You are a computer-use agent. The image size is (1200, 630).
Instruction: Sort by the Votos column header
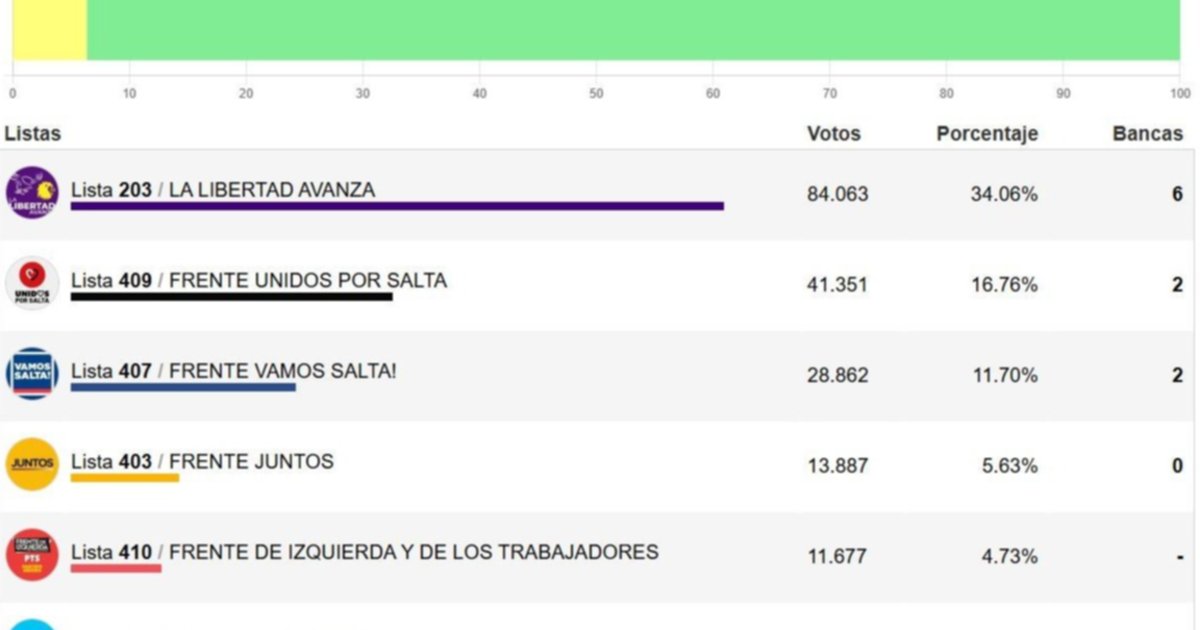[833, 134]
